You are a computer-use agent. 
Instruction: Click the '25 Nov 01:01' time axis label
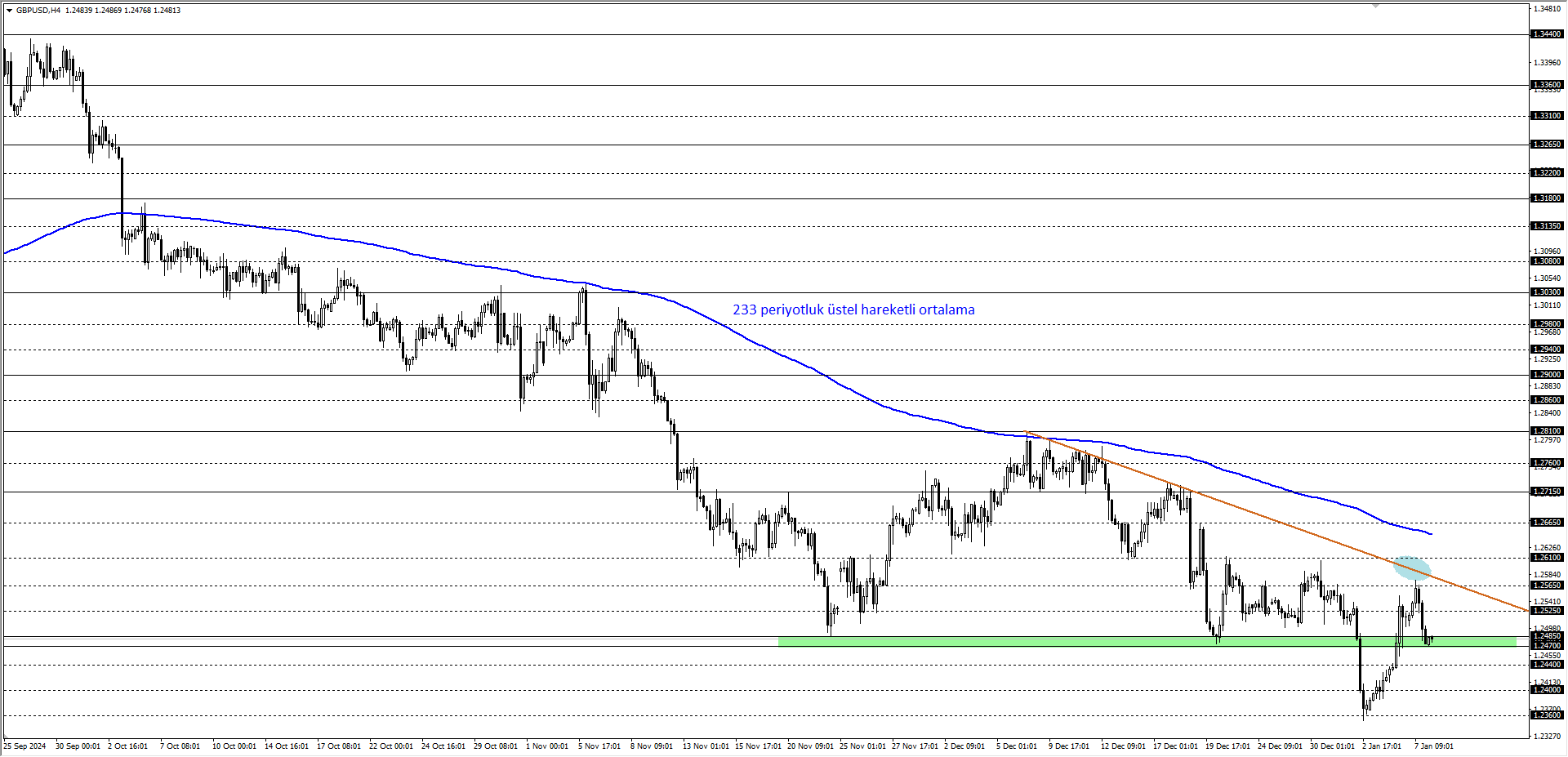(863, 746)
